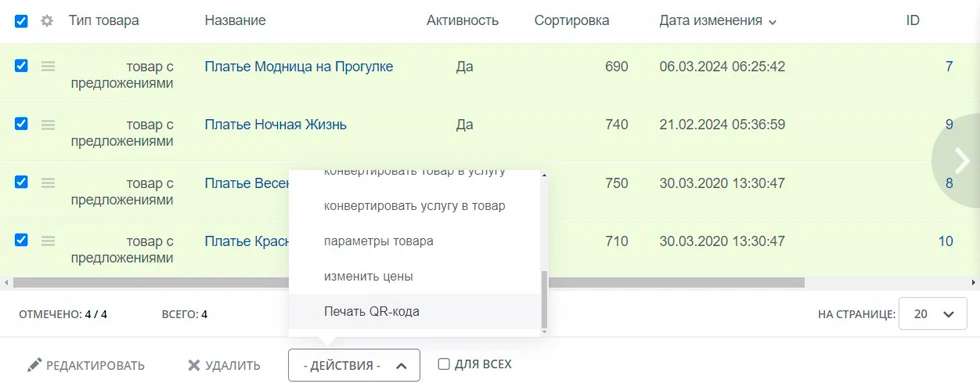
Task: Click the pencil Редактировать icon
Action: point(34,365)
